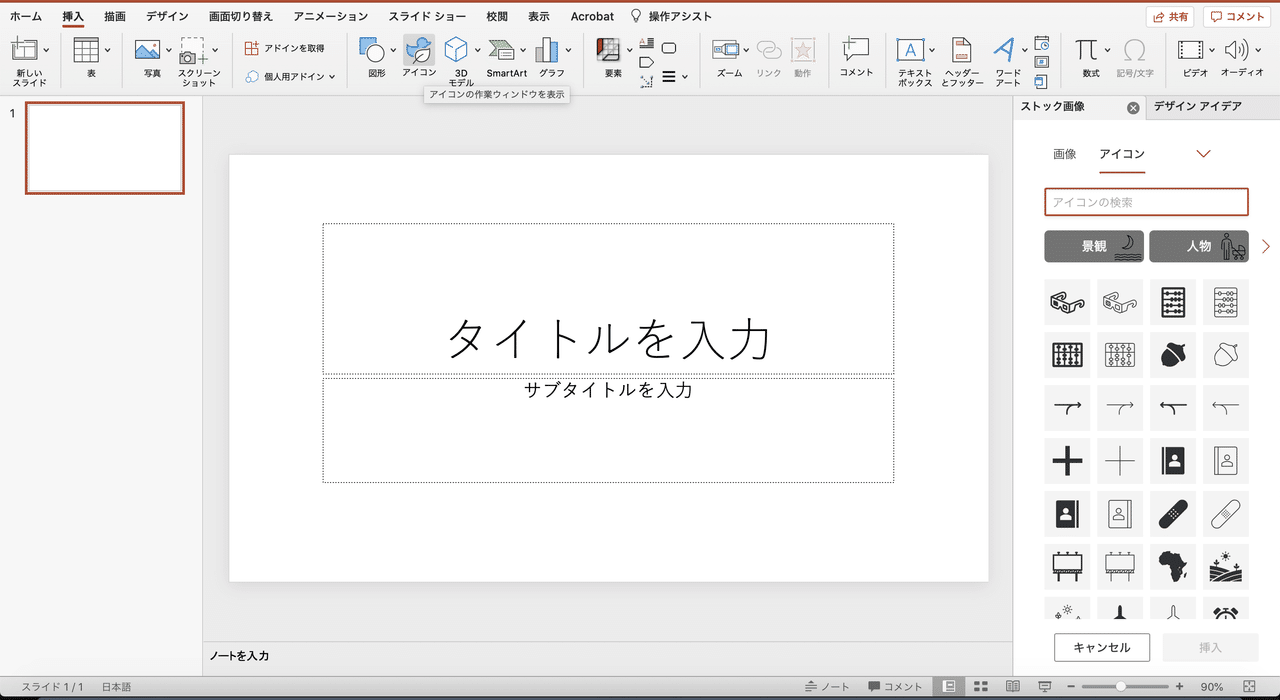Switch to normal view in status bar

click(x=948, y=687)
